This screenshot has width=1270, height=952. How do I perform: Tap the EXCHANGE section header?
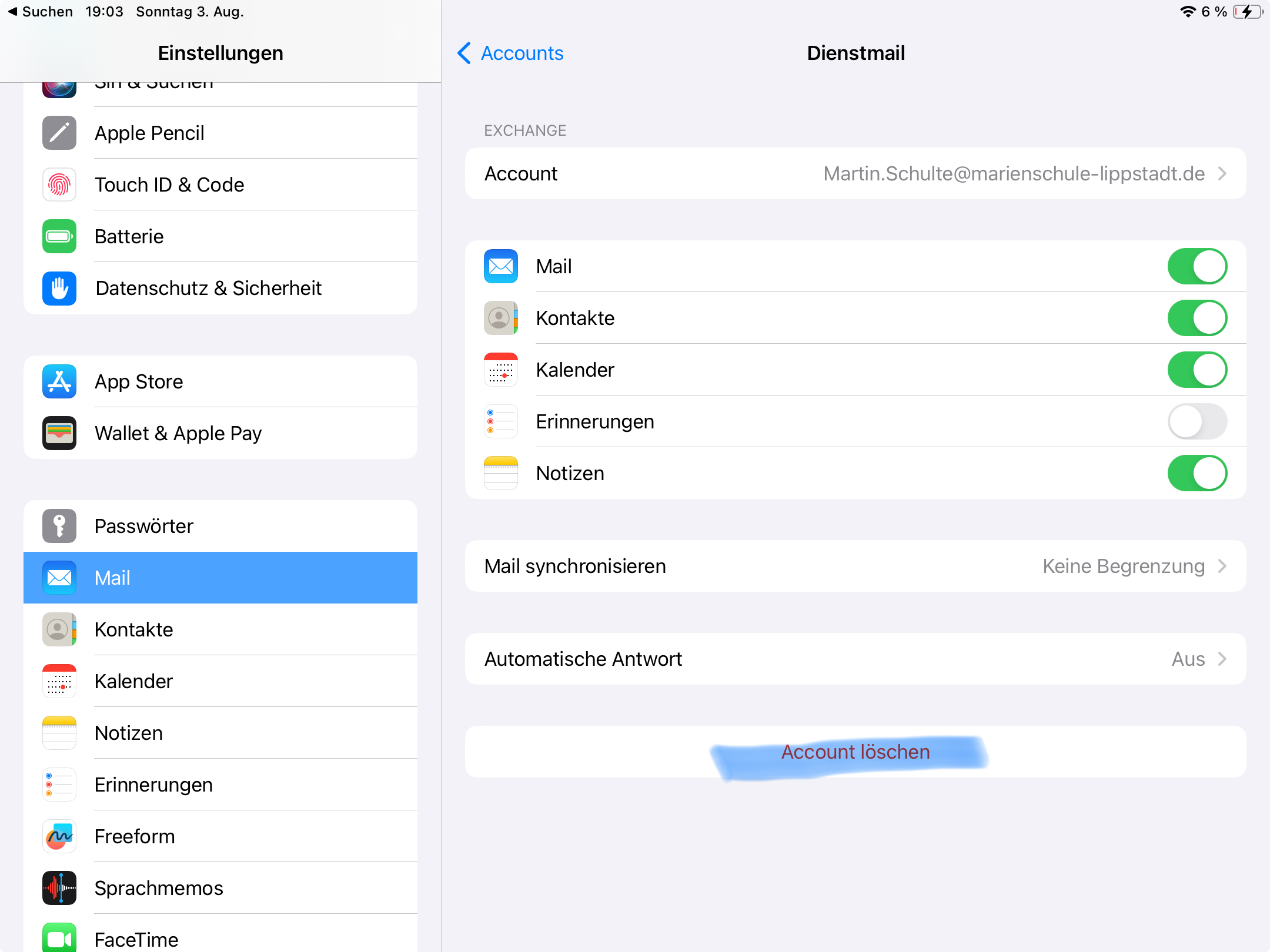(x=525, y=130)
